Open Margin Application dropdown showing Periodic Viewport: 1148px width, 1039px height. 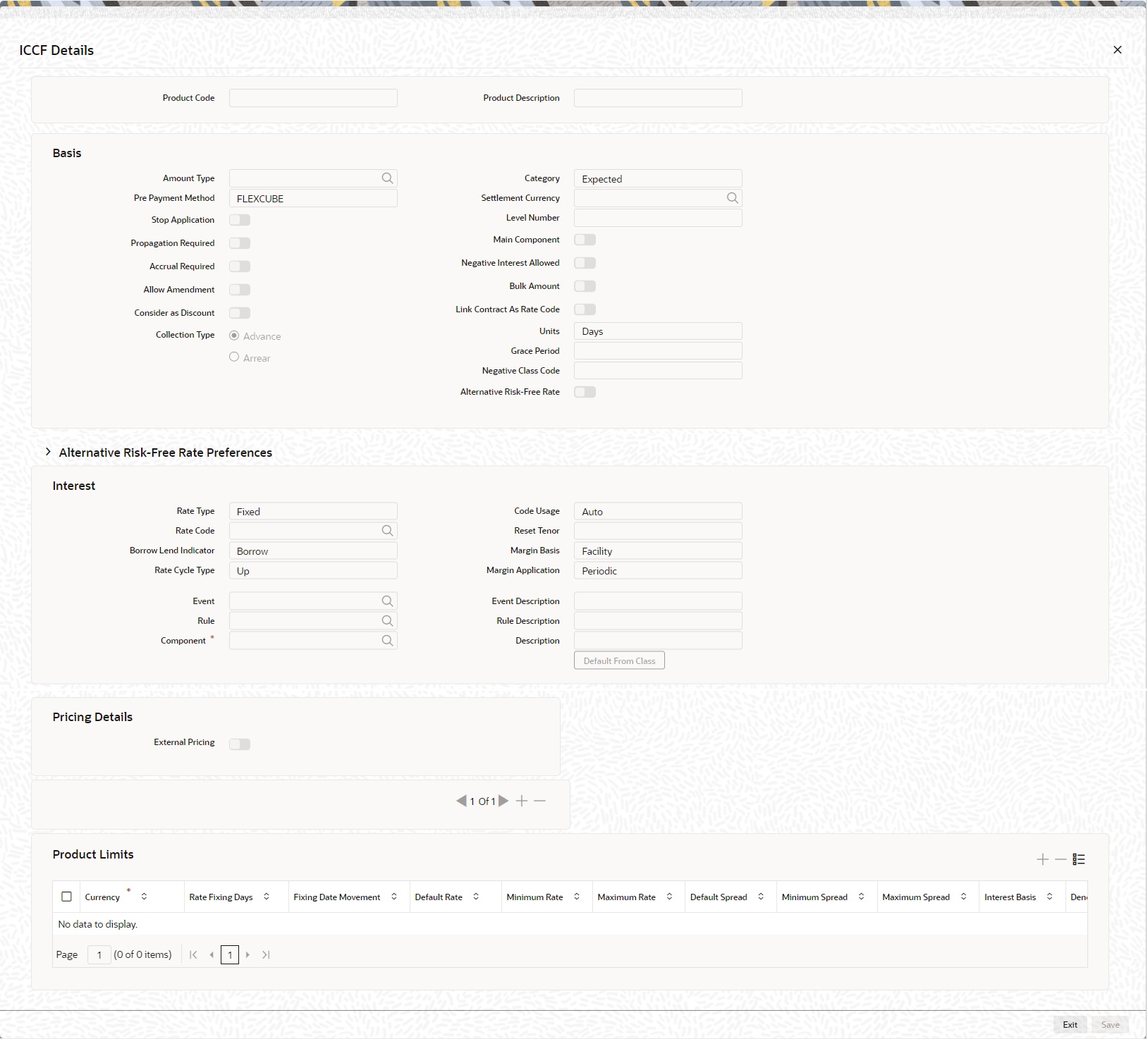click(x=658, y=570)
